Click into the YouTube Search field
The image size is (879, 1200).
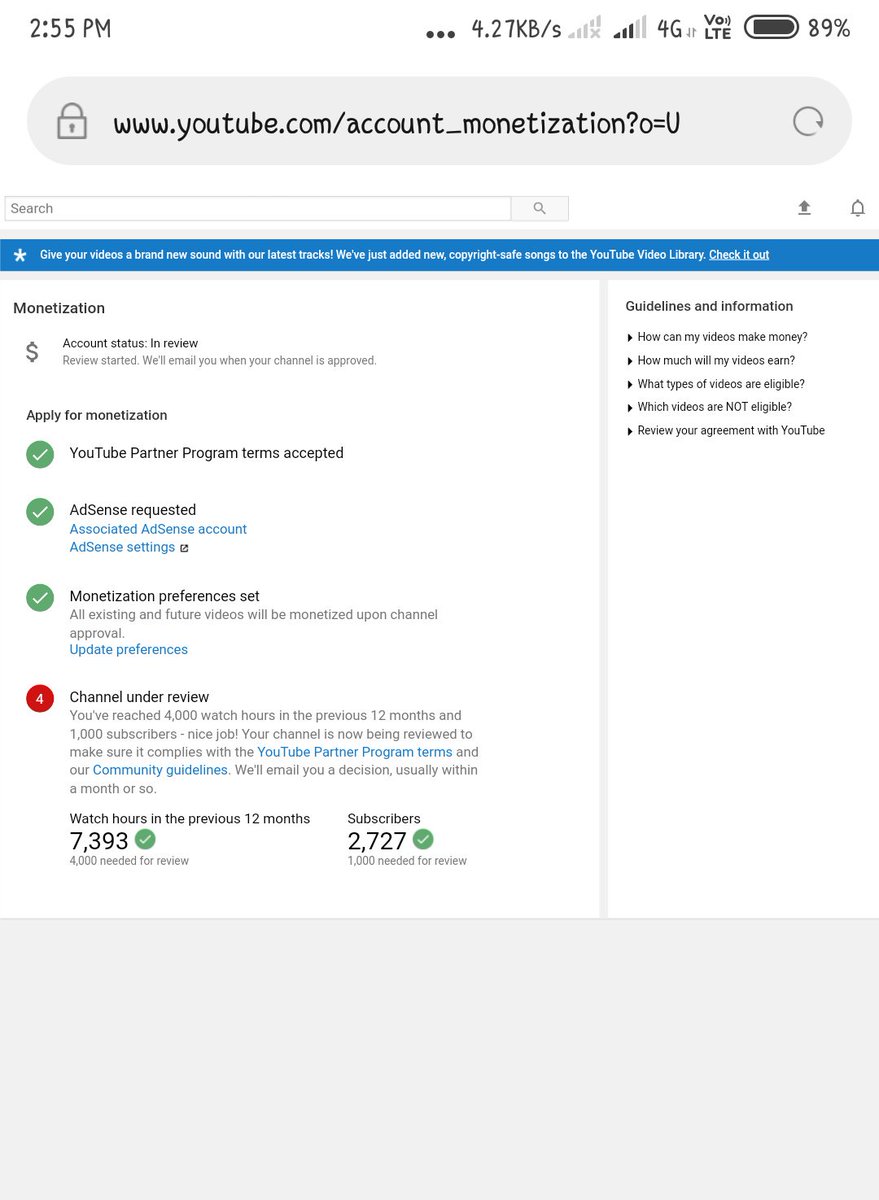click(258, 208)
